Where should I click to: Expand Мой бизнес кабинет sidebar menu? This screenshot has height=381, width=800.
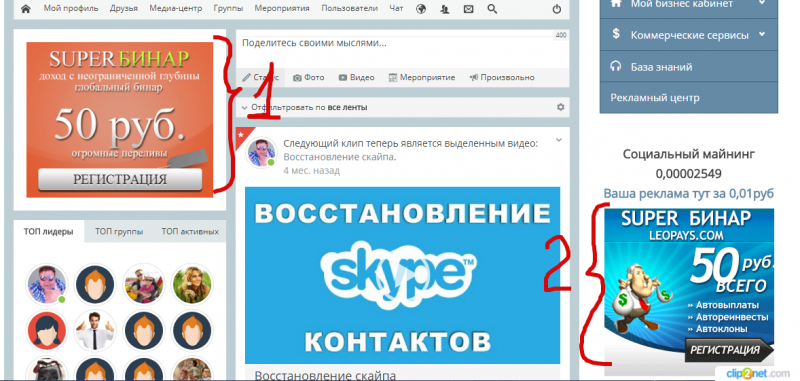(x=689, y=5)
